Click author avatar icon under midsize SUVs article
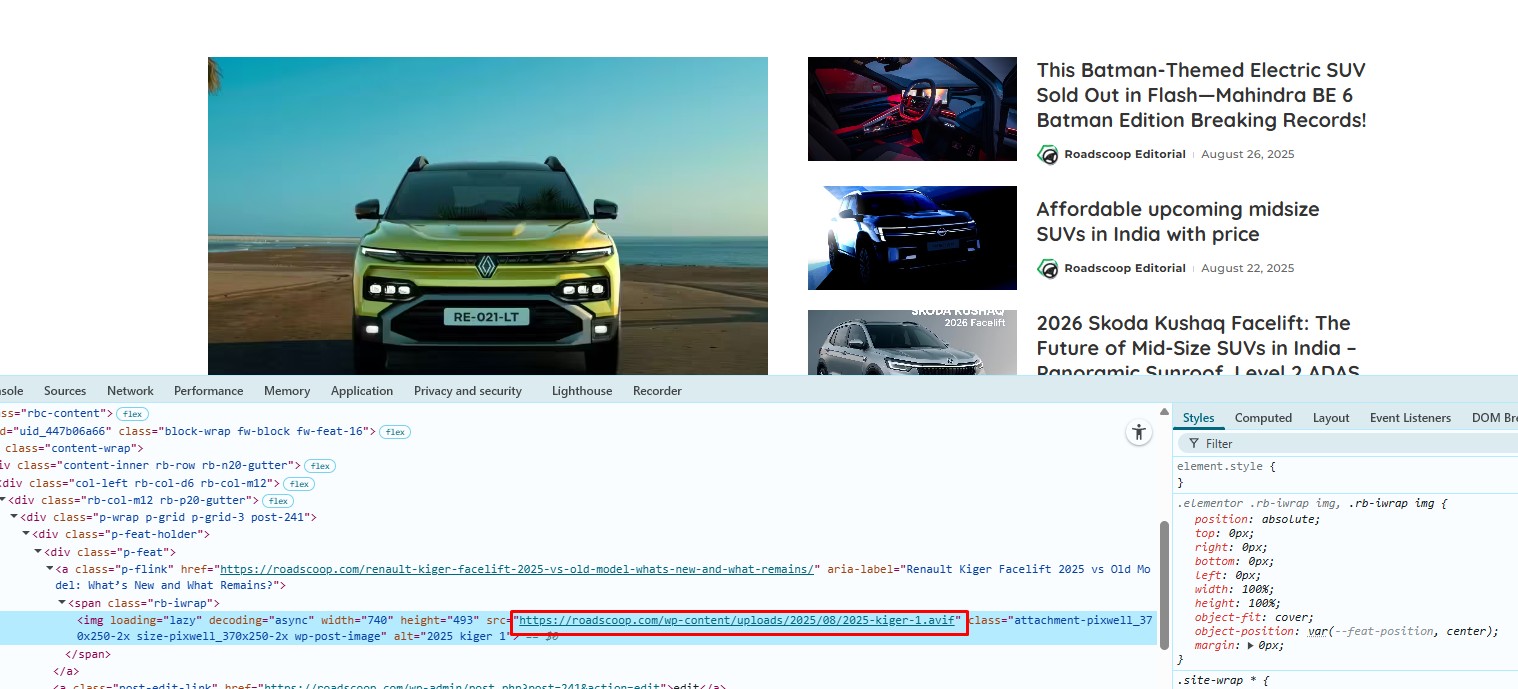Viewport: 1518px width, 689px height. [1047, 268]
